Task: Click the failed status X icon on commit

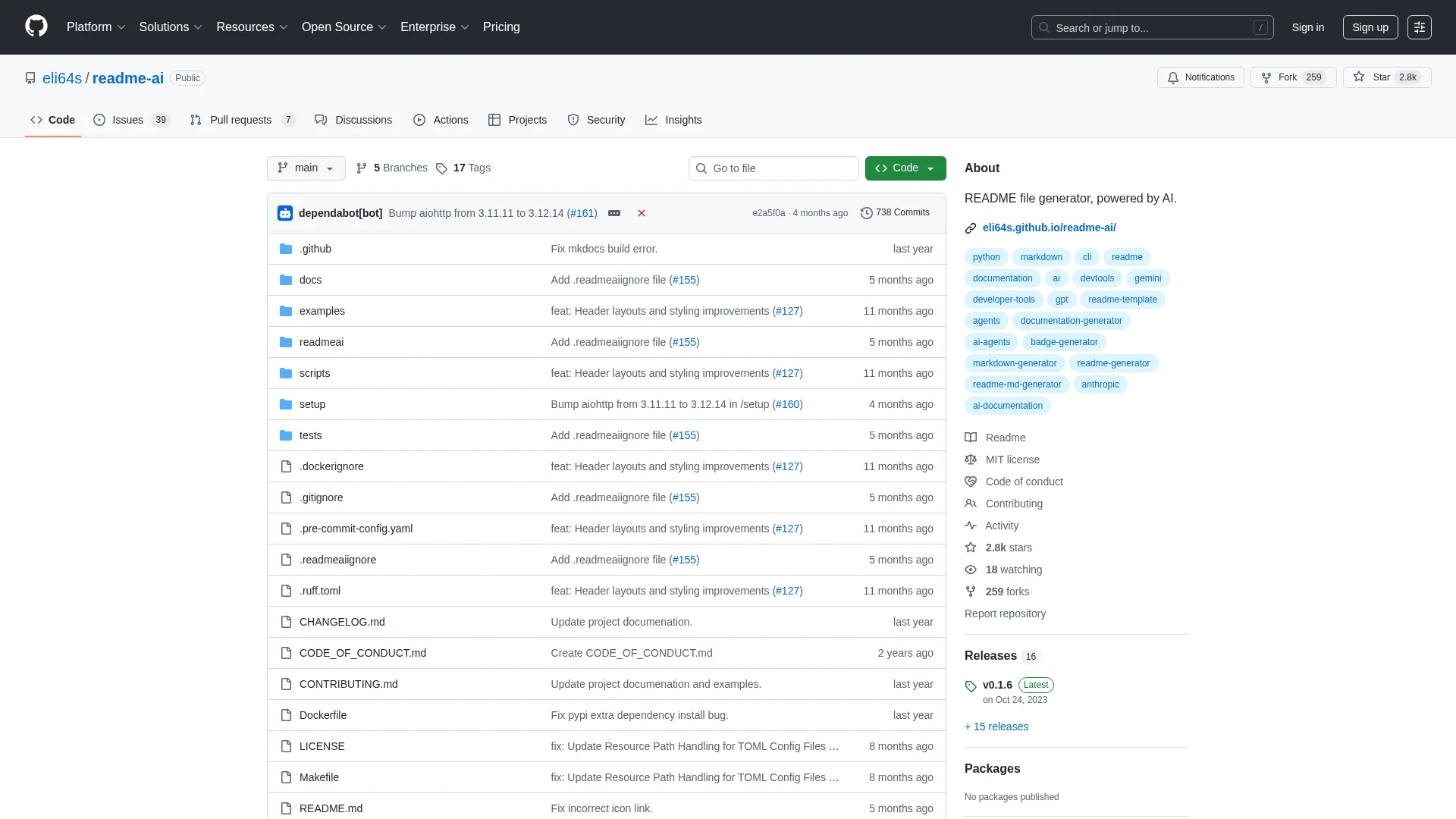Action: click(642, 213)
